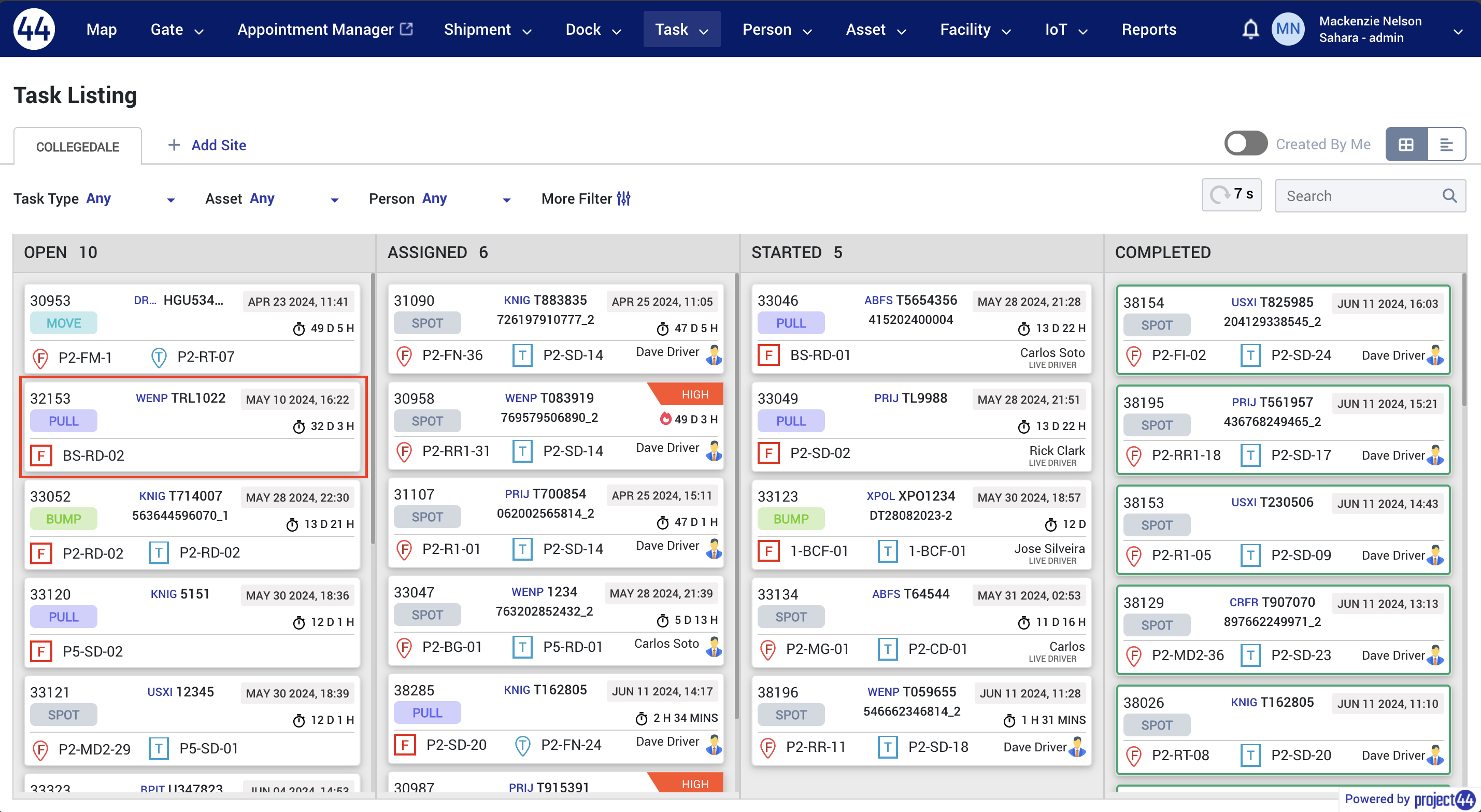Click driver name Jose Silveira
The width and height of the screenshot is (1481, 812).
click(x=1049, y=549)
